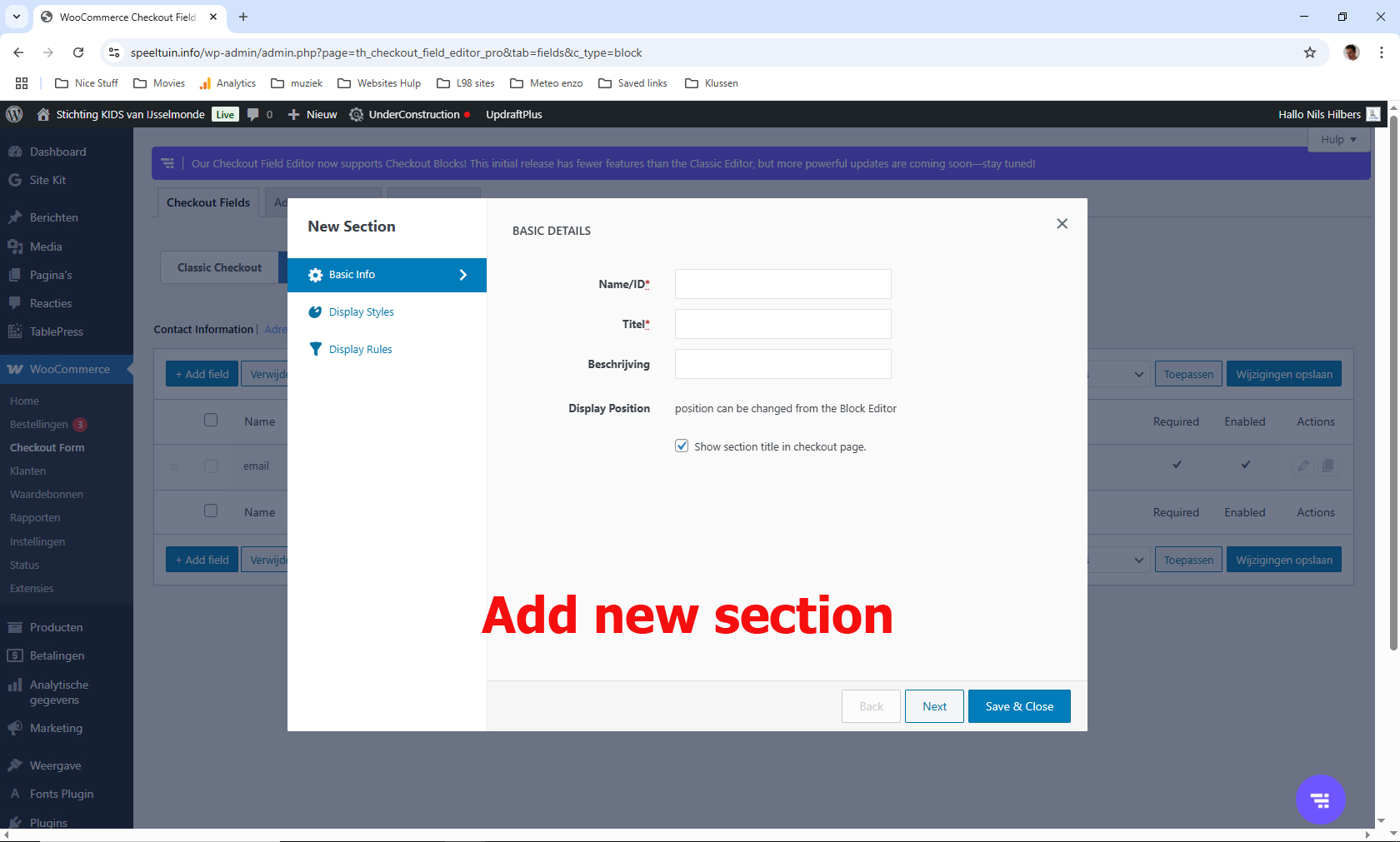This screenshot has width=1400, height=842.
Task: Check the email field row checkbox
Action: 211,466
